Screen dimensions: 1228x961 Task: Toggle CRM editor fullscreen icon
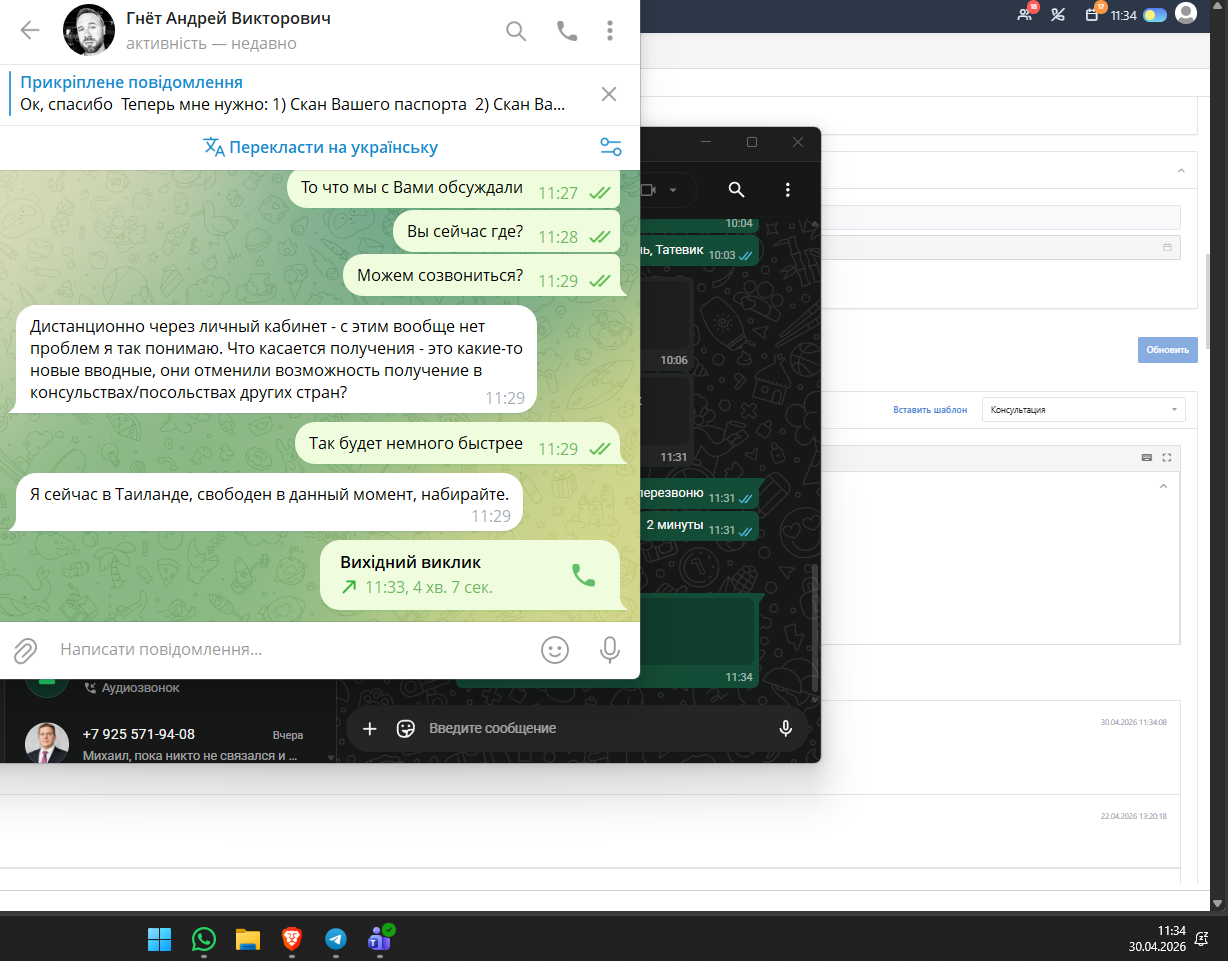click(1167, 457)
